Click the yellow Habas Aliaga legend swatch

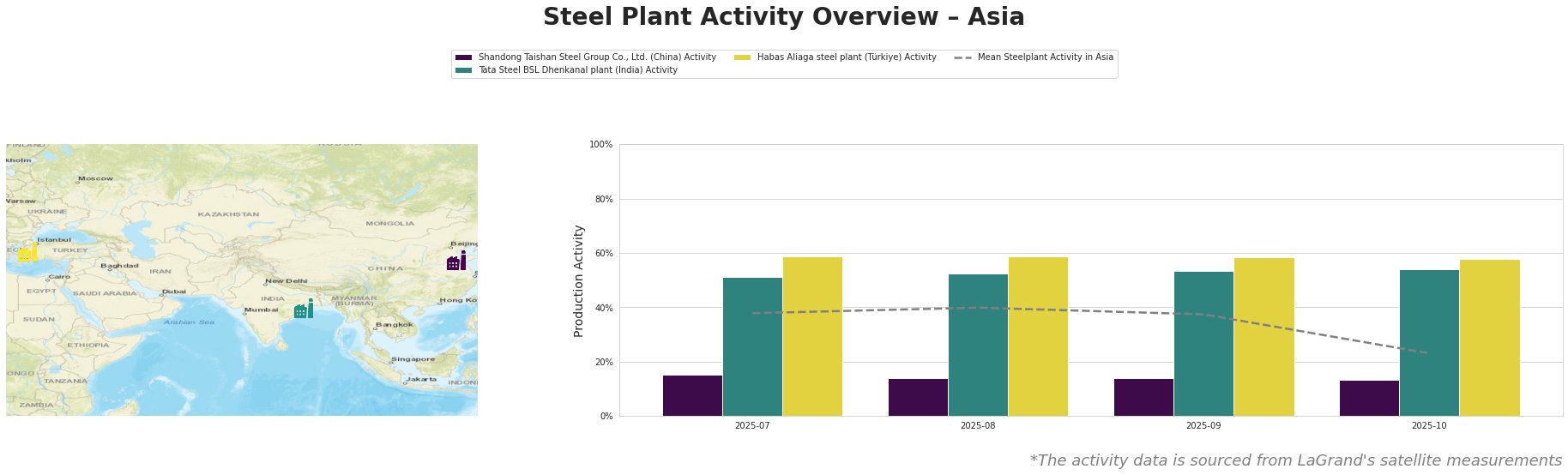point(743,57)
